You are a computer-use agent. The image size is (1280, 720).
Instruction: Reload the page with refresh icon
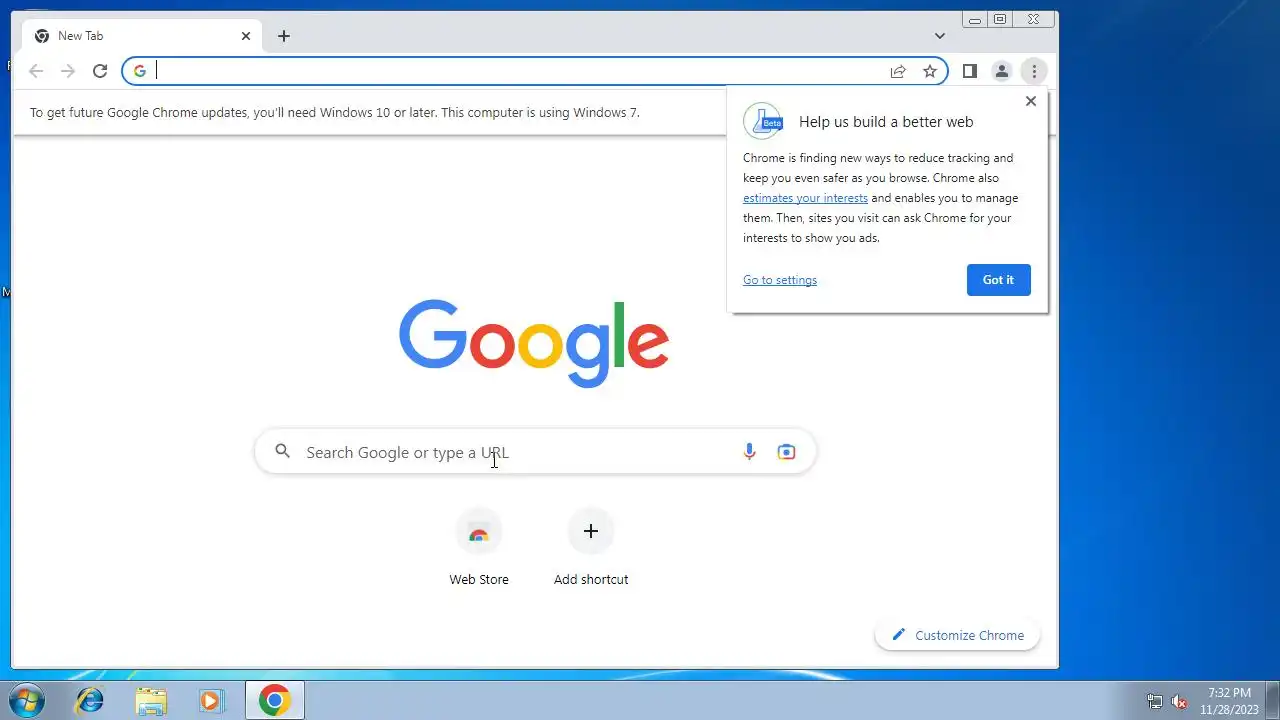tap(100, 71)
